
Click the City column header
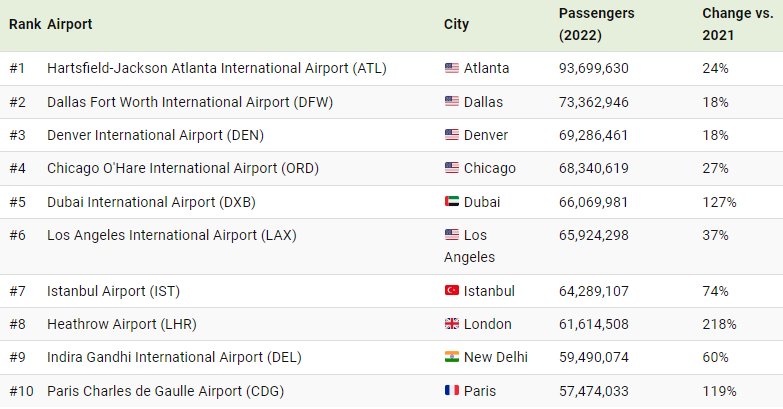point(456,23)
